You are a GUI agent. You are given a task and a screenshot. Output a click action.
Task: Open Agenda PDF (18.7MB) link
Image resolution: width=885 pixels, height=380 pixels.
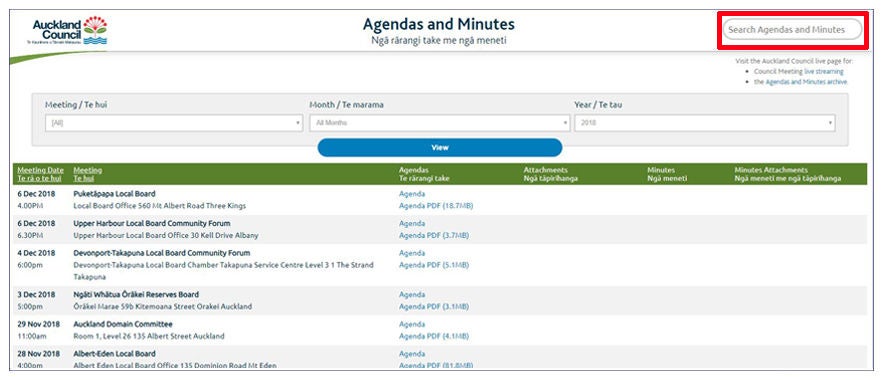pos(436,206)
